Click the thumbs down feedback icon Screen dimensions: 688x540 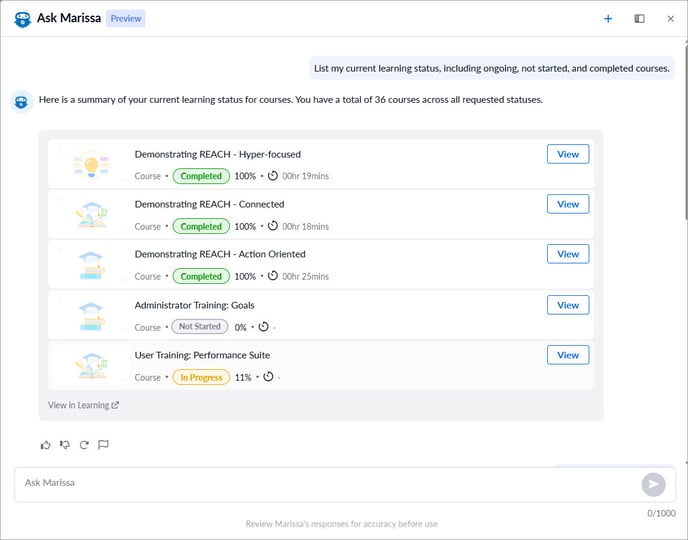[x=64, y=445]
